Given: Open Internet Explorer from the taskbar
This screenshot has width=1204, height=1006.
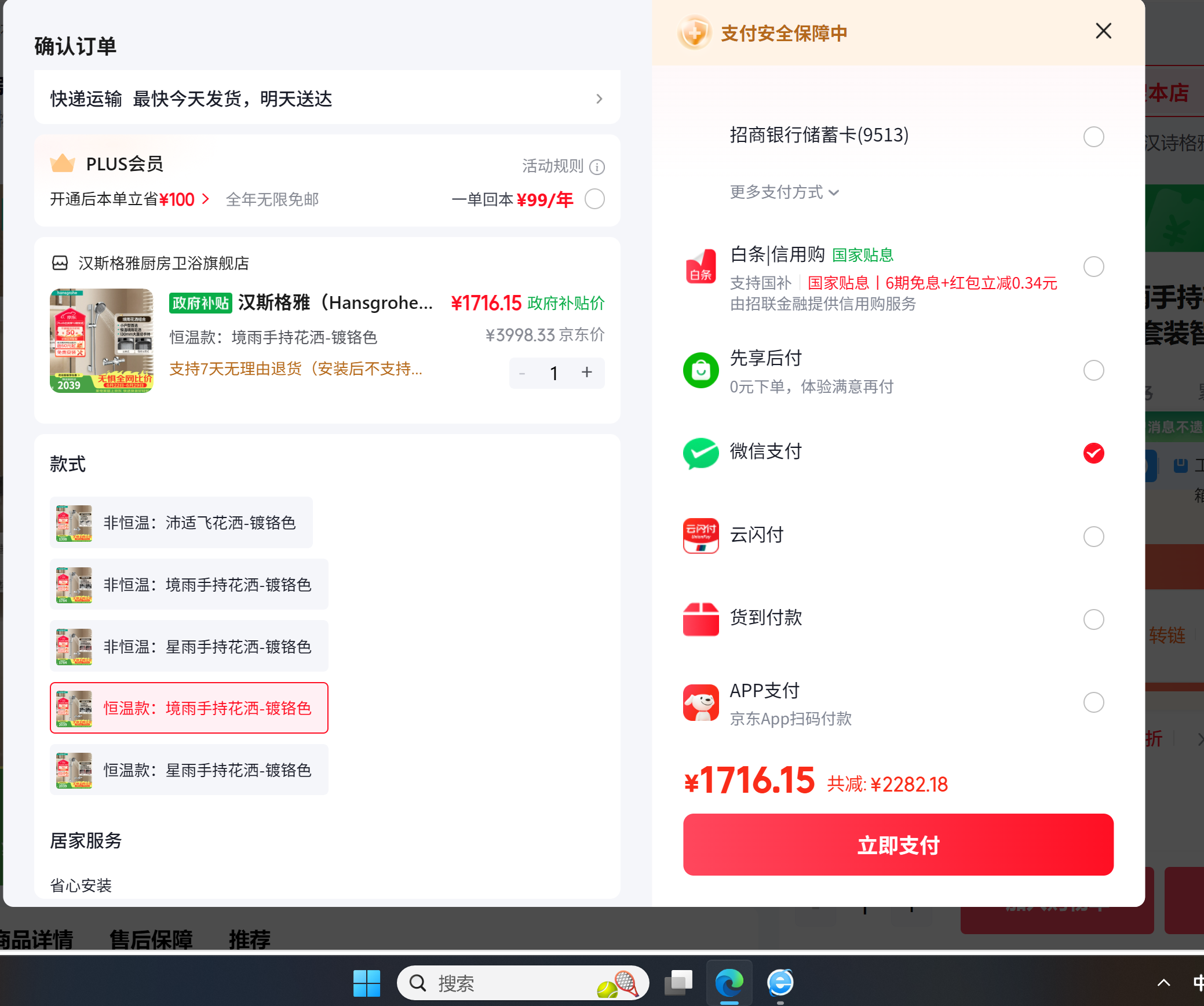Looking at the screenshot, I should [x=780, y=983].
